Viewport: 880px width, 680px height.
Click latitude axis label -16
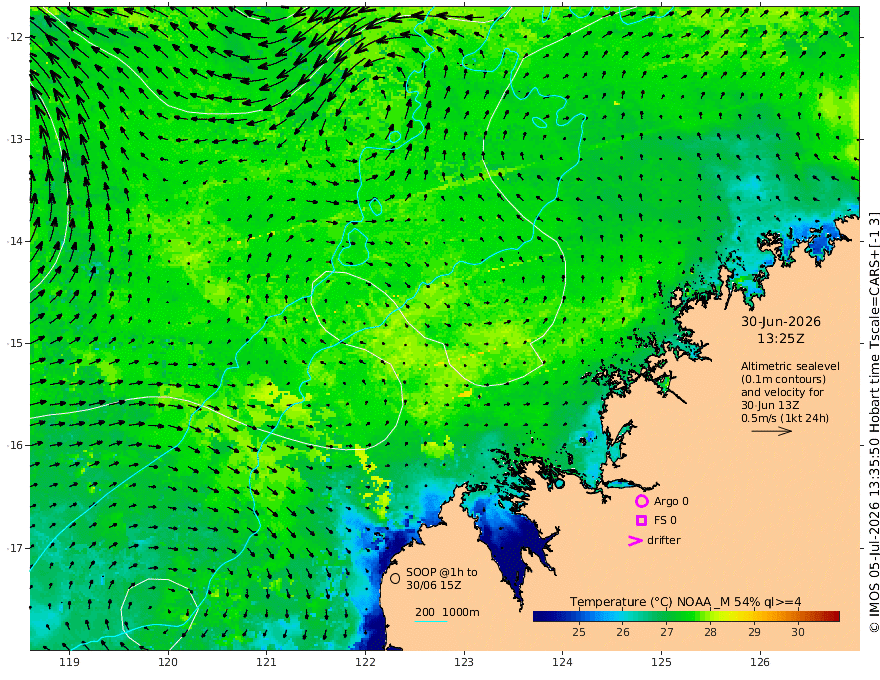click(x=15, y=445)
